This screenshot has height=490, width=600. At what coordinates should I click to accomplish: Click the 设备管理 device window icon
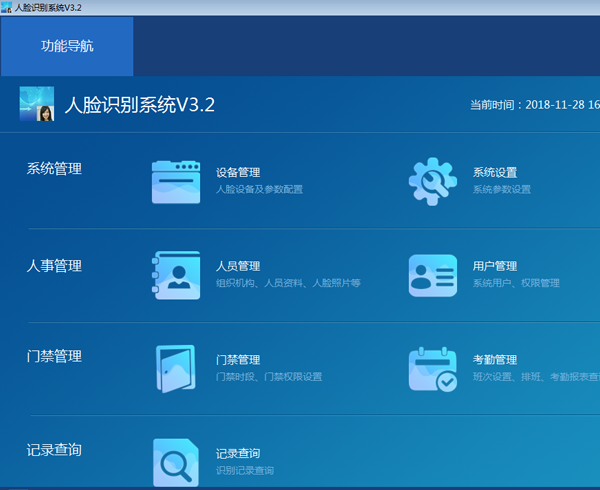(x=176, y=181)
